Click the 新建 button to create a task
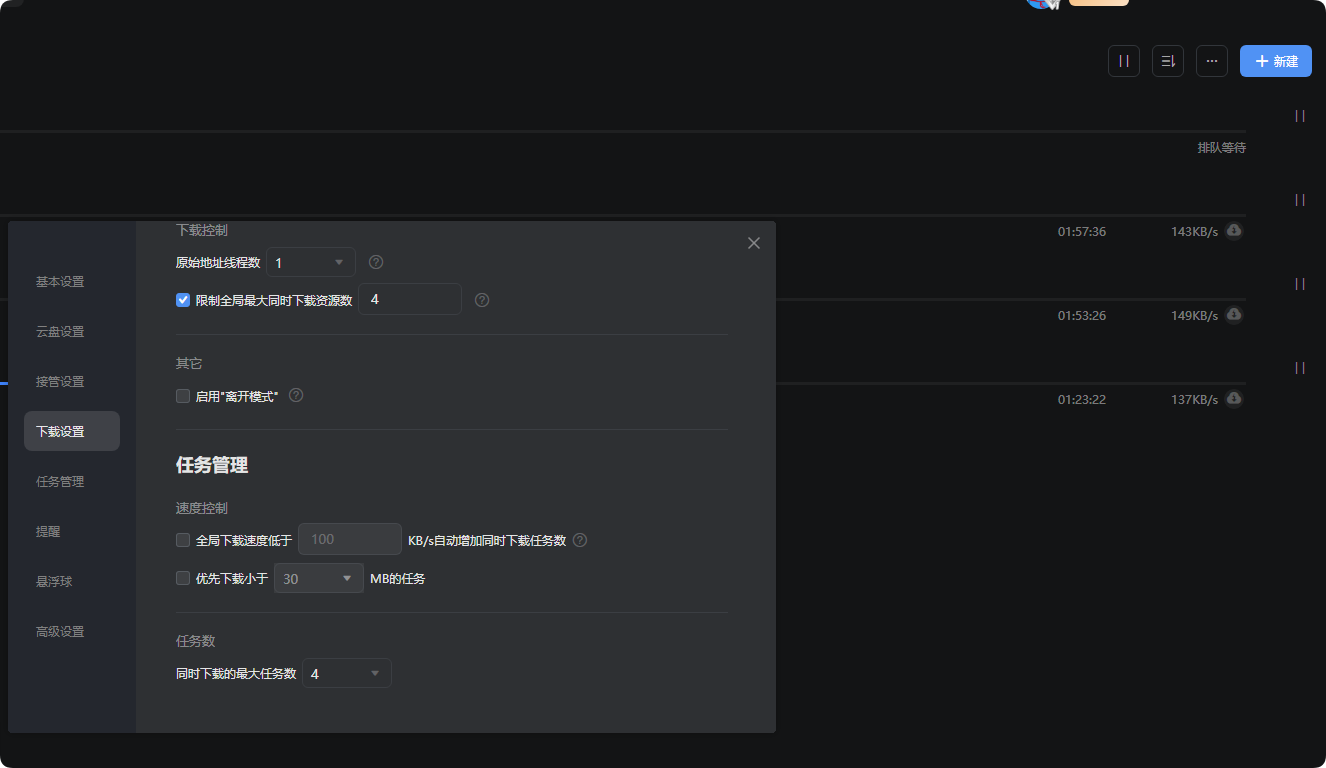The image size is (1326, 768). [1276, 61]
